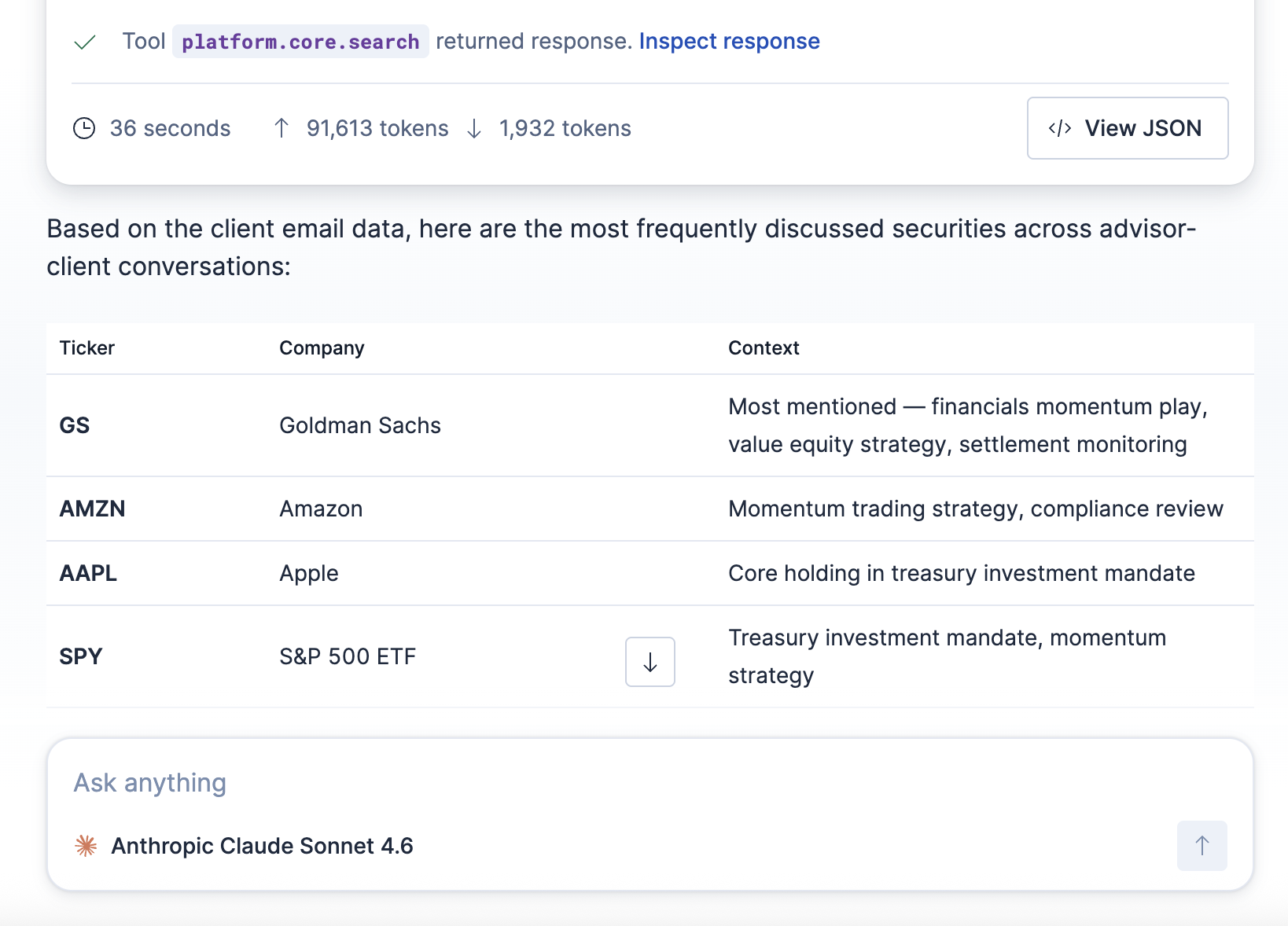1288x926 pixels.
Task: Click the Context column header
Action: click(764, 348)
